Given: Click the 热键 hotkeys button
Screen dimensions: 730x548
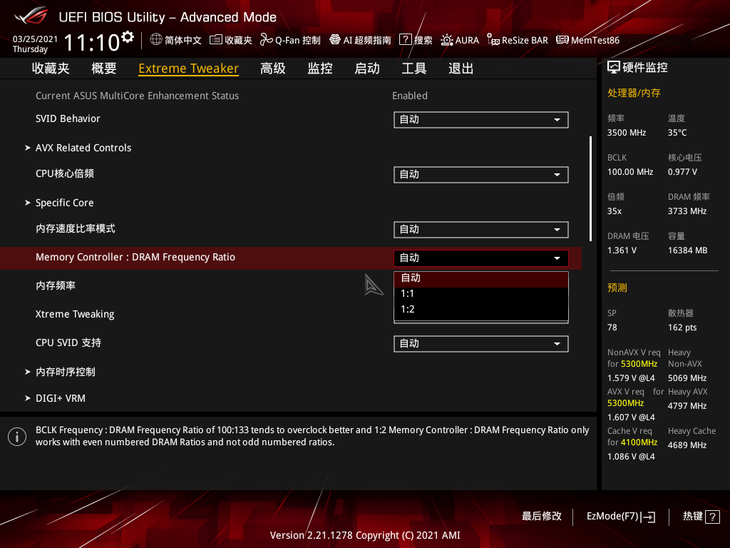Looking at the screenshot, I should pos(700,517).
